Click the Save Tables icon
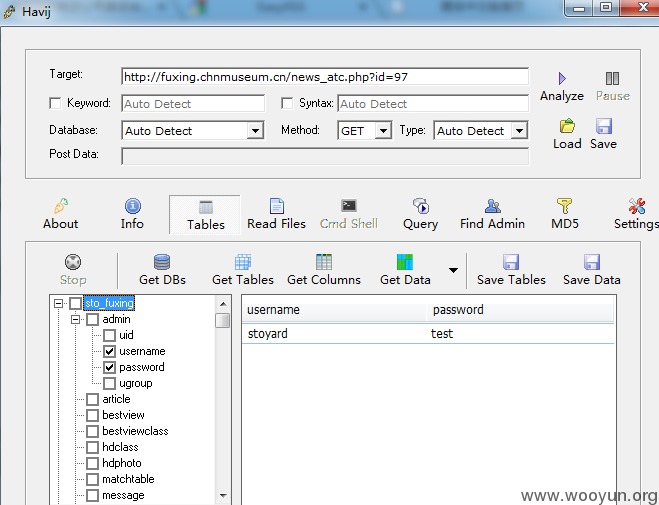Viewport: 659px width, 505px height. point(511,262)
